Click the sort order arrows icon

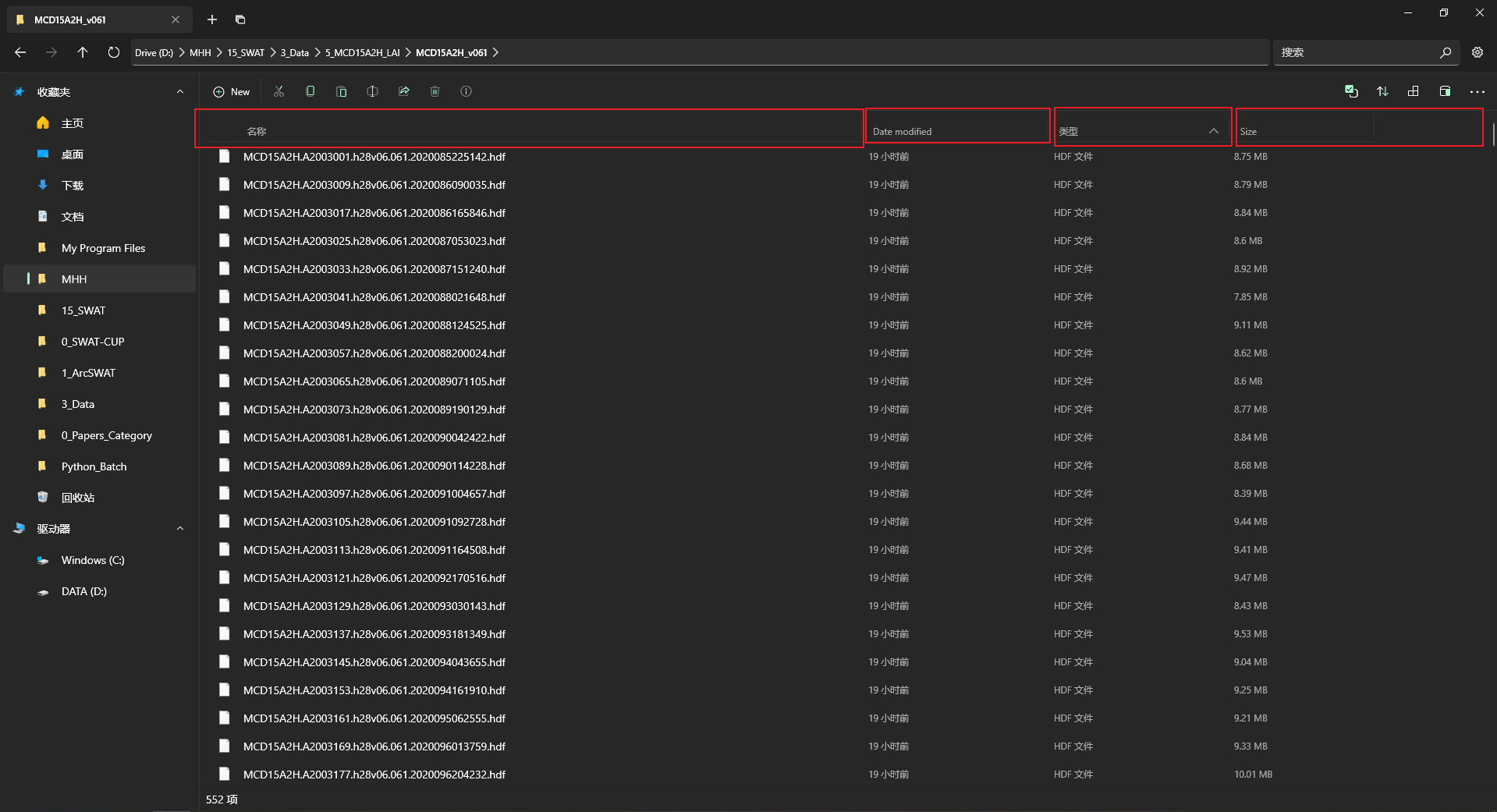pos(1382,91)
